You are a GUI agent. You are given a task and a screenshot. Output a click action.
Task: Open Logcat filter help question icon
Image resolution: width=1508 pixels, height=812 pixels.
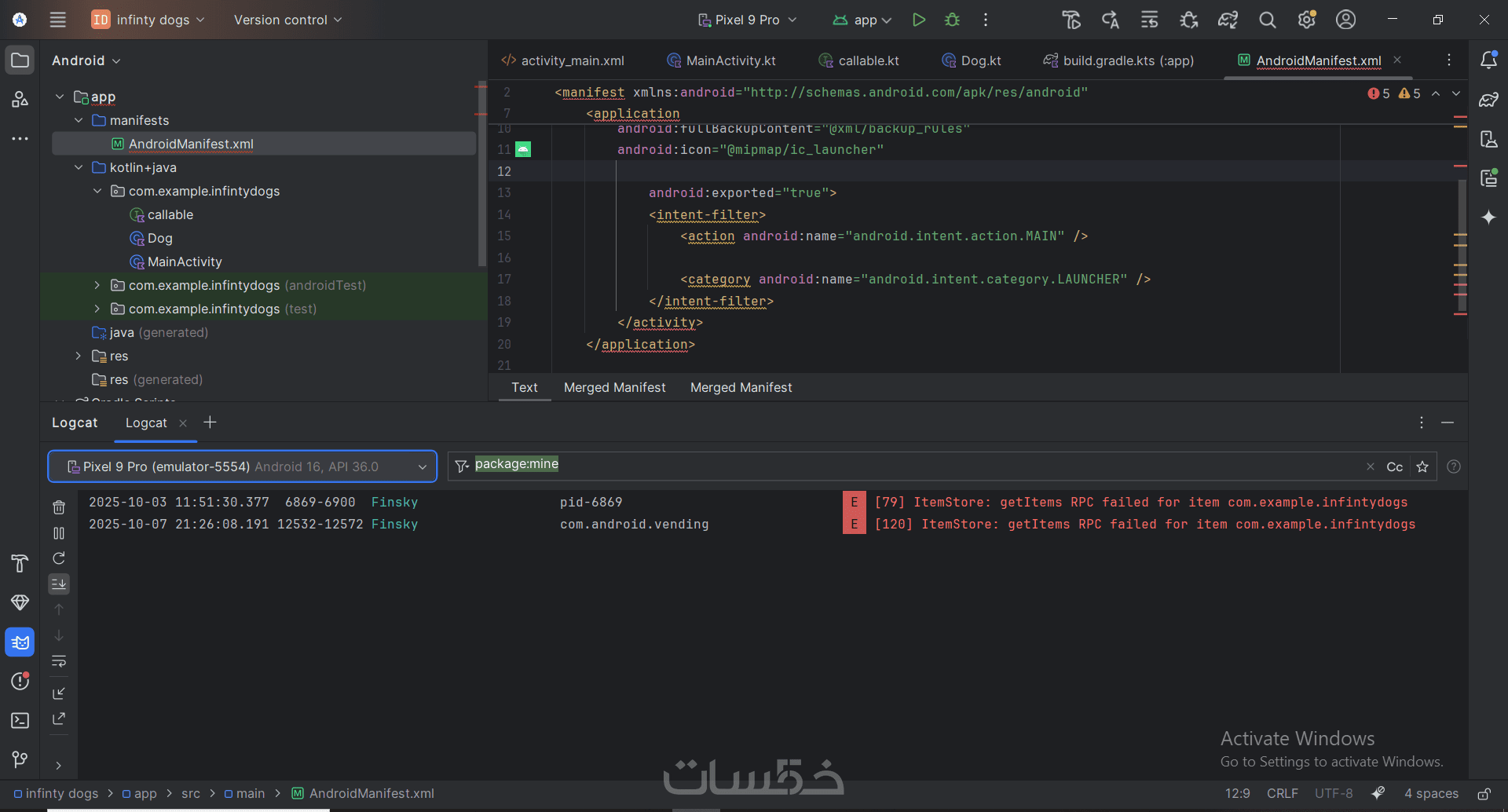coord(1454,466)
